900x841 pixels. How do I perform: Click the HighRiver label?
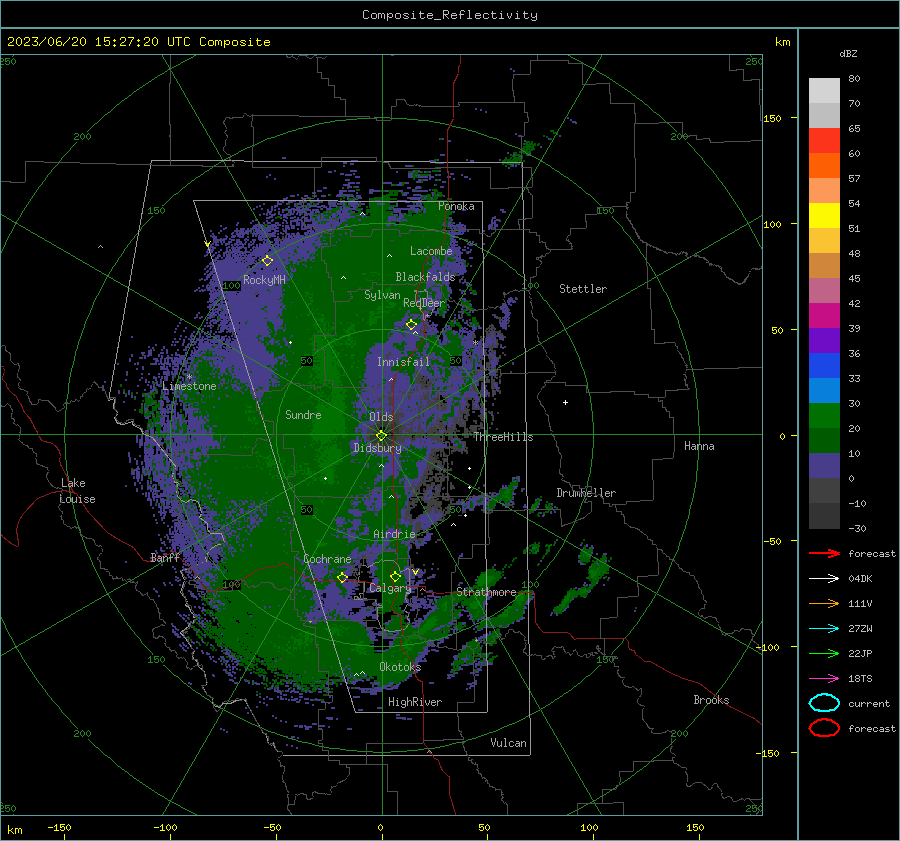(414, 702)
